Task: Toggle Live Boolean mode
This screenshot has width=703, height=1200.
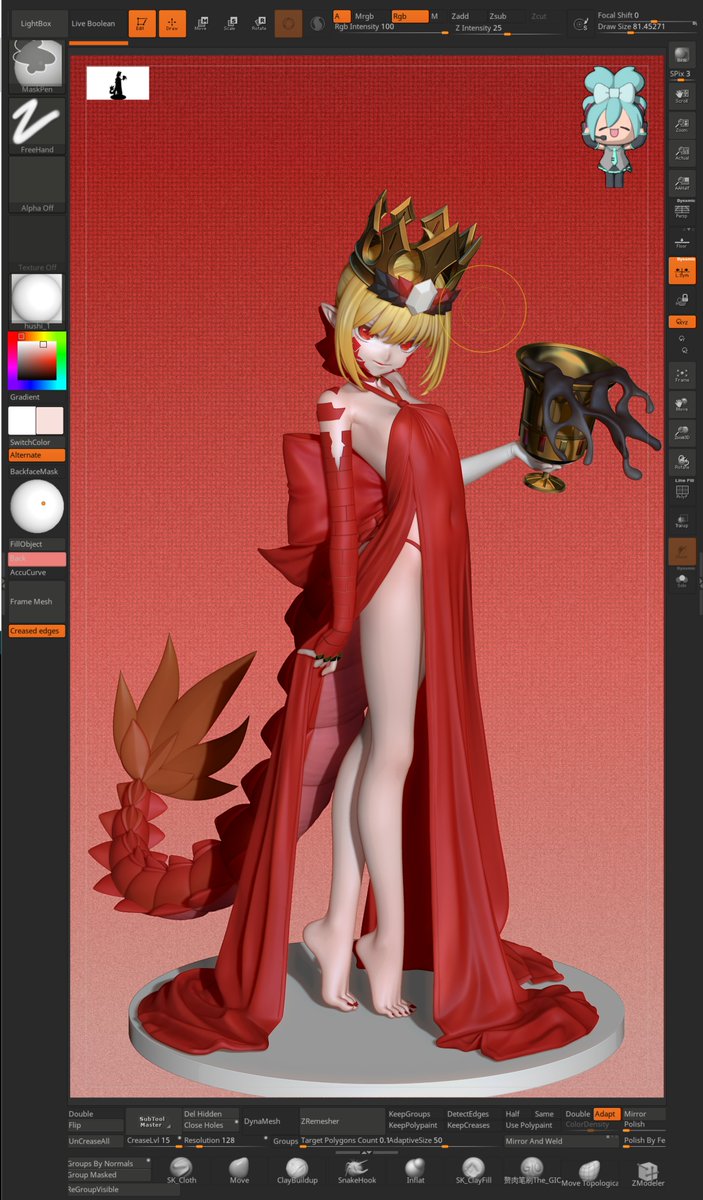Action: coord(93,23)
